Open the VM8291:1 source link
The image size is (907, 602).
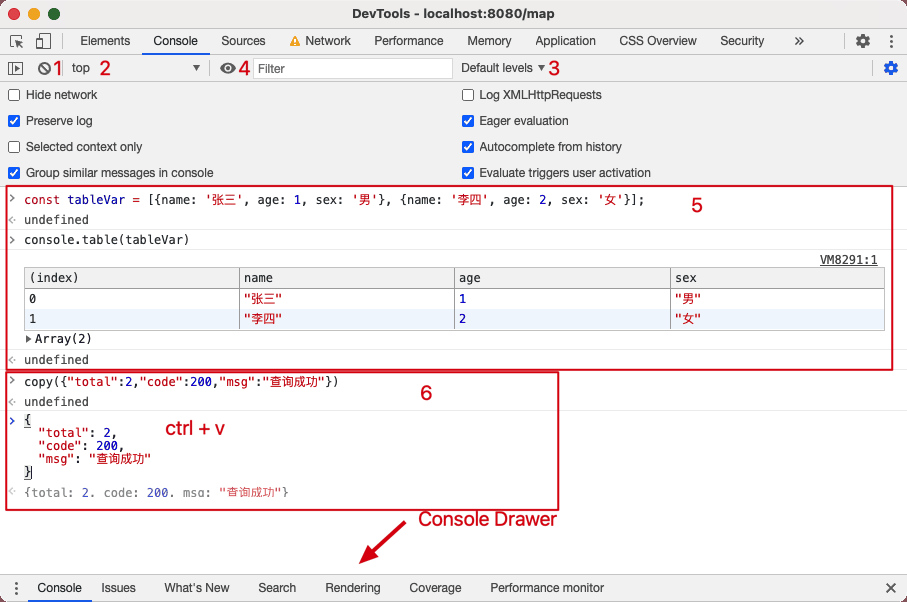point(848,260)
